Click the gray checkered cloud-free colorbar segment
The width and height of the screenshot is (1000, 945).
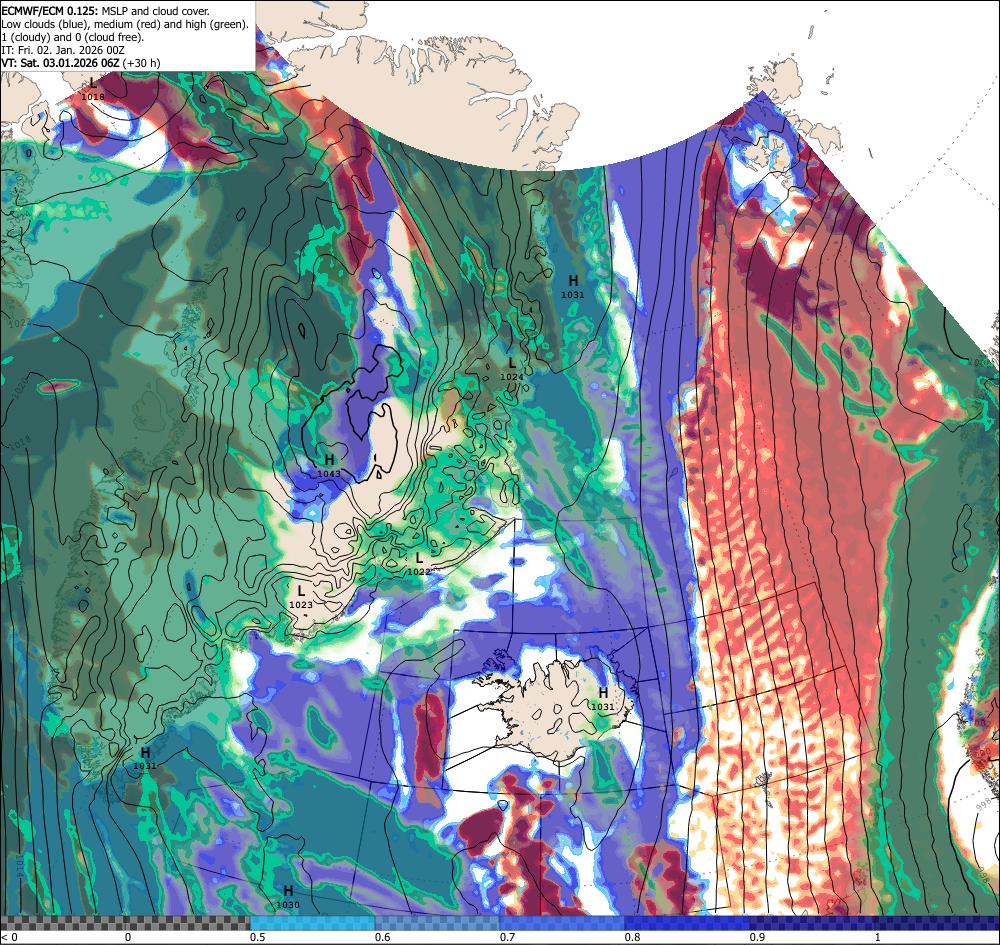coord(125,923)
